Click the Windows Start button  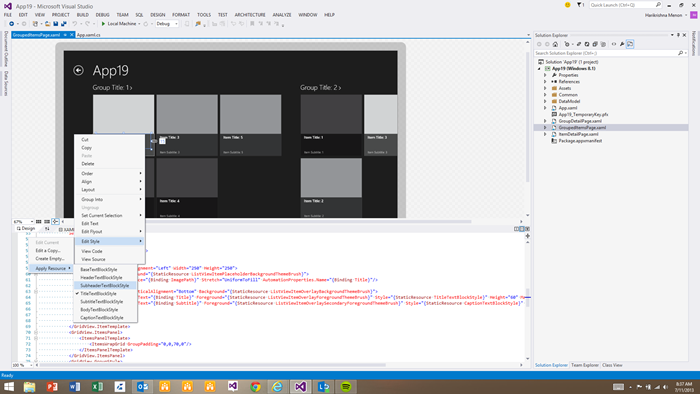8,386
